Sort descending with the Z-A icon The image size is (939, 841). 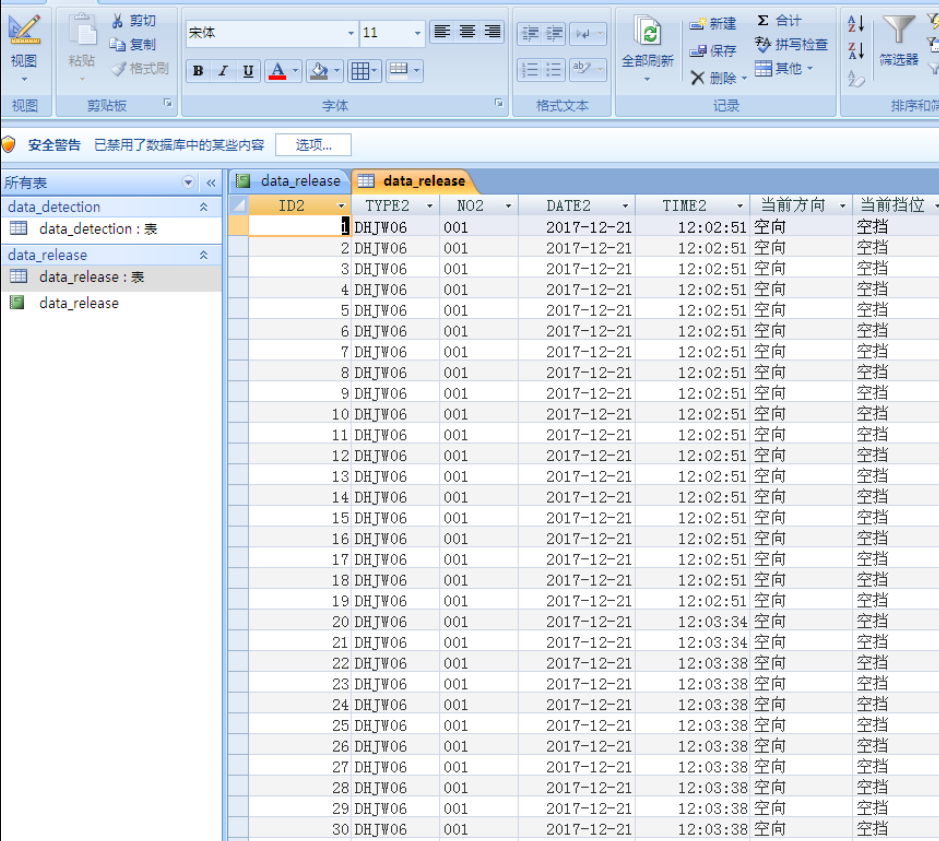click(x=856, y=50)
